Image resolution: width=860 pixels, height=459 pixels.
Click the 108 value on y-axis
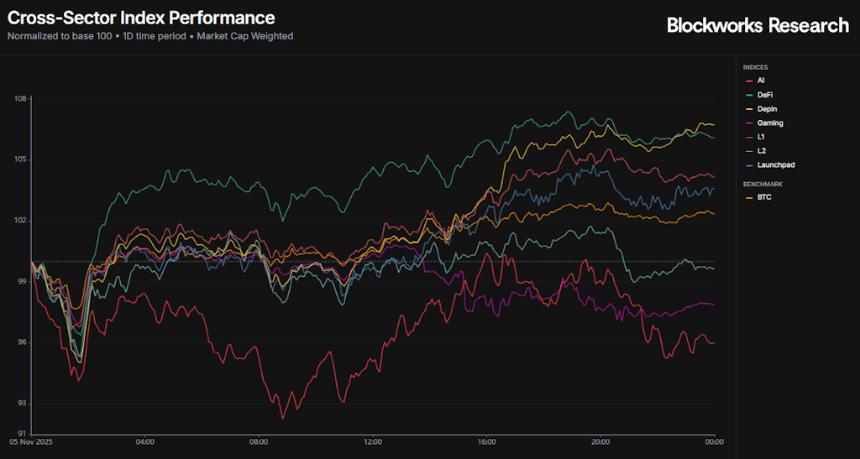(x=20, y=99)
